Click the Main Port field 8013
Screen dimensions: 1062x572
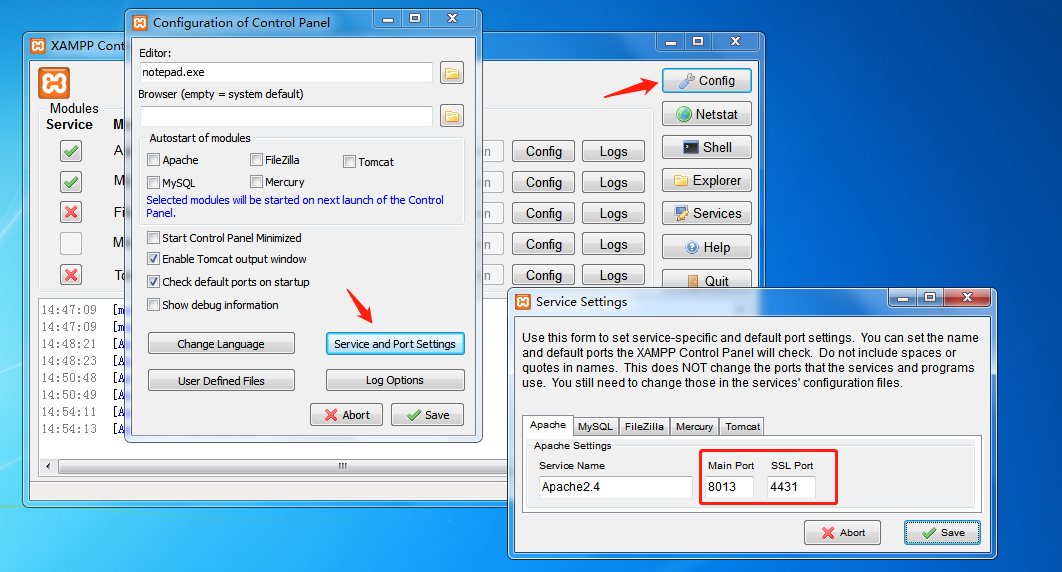(729, 487)
